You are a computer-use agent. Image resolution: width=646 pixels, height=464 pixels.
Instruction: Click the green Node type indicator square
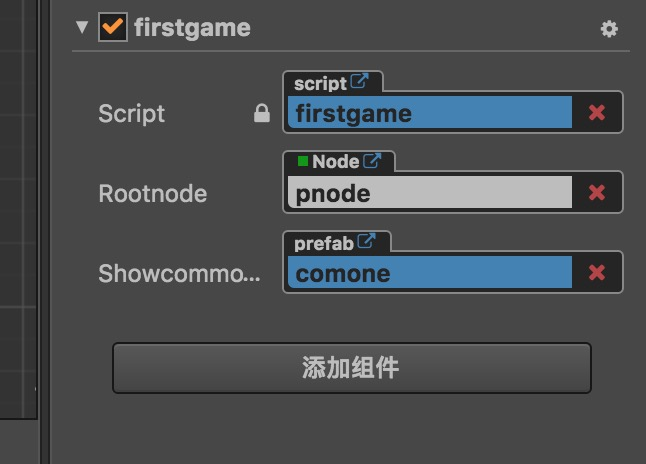pyautogui.click(x=302, y=161)
